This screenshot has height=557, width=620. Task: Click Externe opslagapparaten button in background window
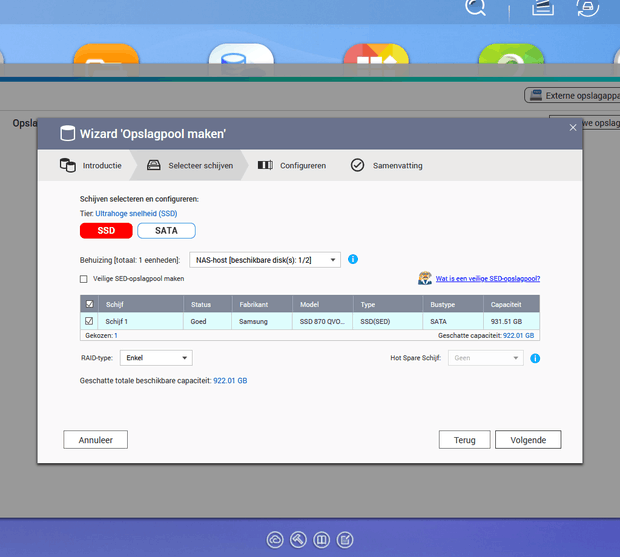coord(573,95)
